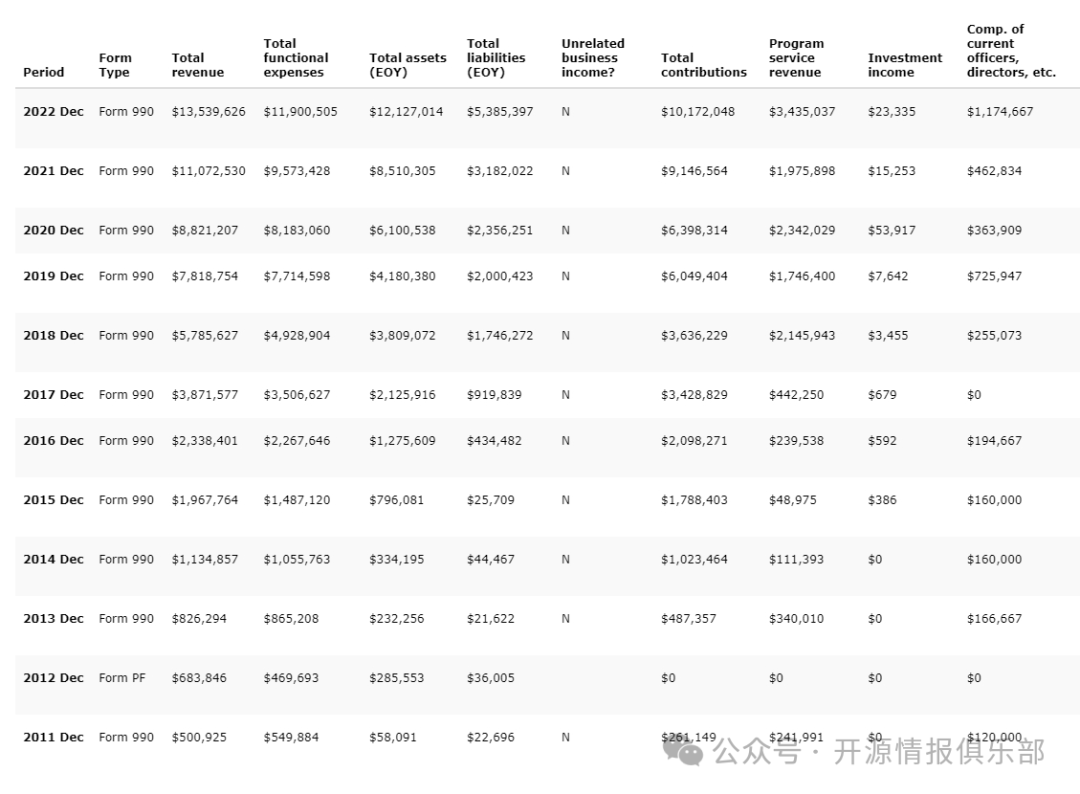Sort by the Form Type column header
1080x794 pixels.
(x=115, y=65)
